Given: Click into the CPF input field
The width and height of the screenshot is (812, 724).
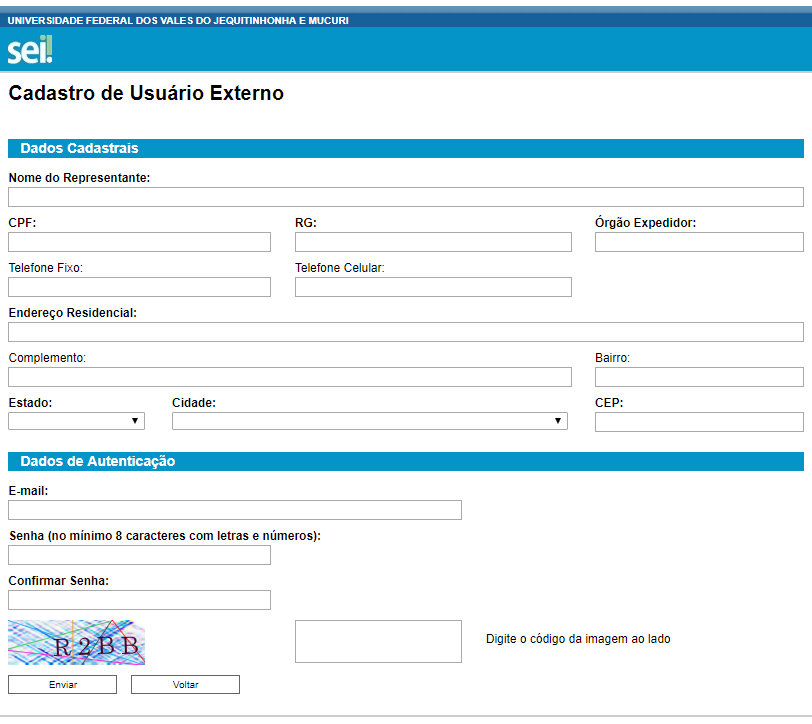Looking at the screenshot, I should 139,242.
